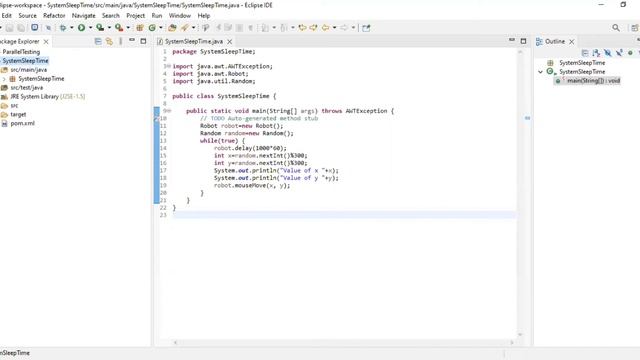Open the Navigate menu

(x=84, y=16)
